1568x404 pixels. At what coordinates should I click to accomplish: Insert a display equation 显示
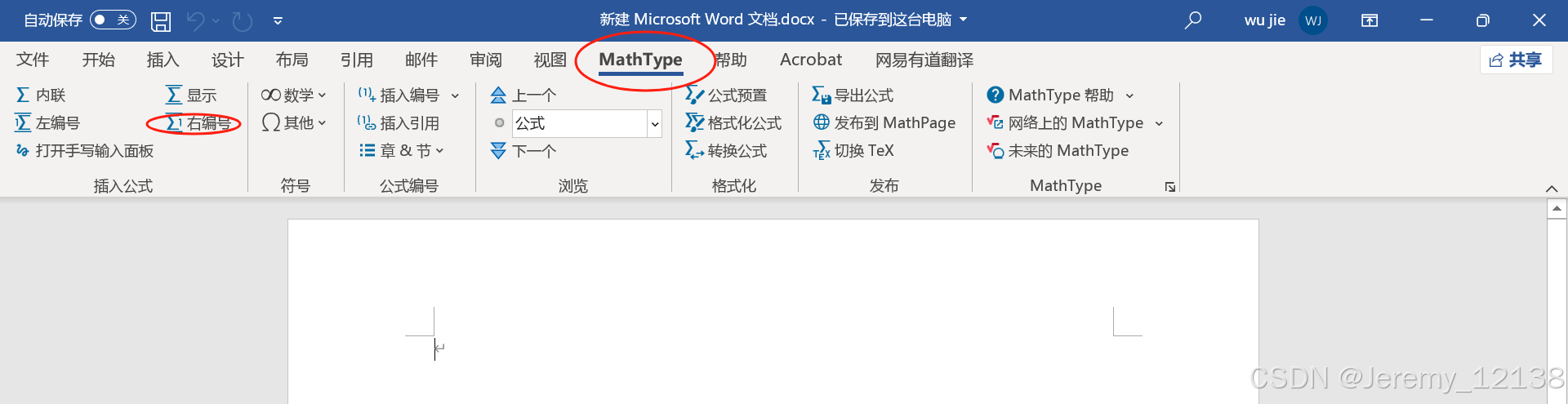[x=191, y=95]
